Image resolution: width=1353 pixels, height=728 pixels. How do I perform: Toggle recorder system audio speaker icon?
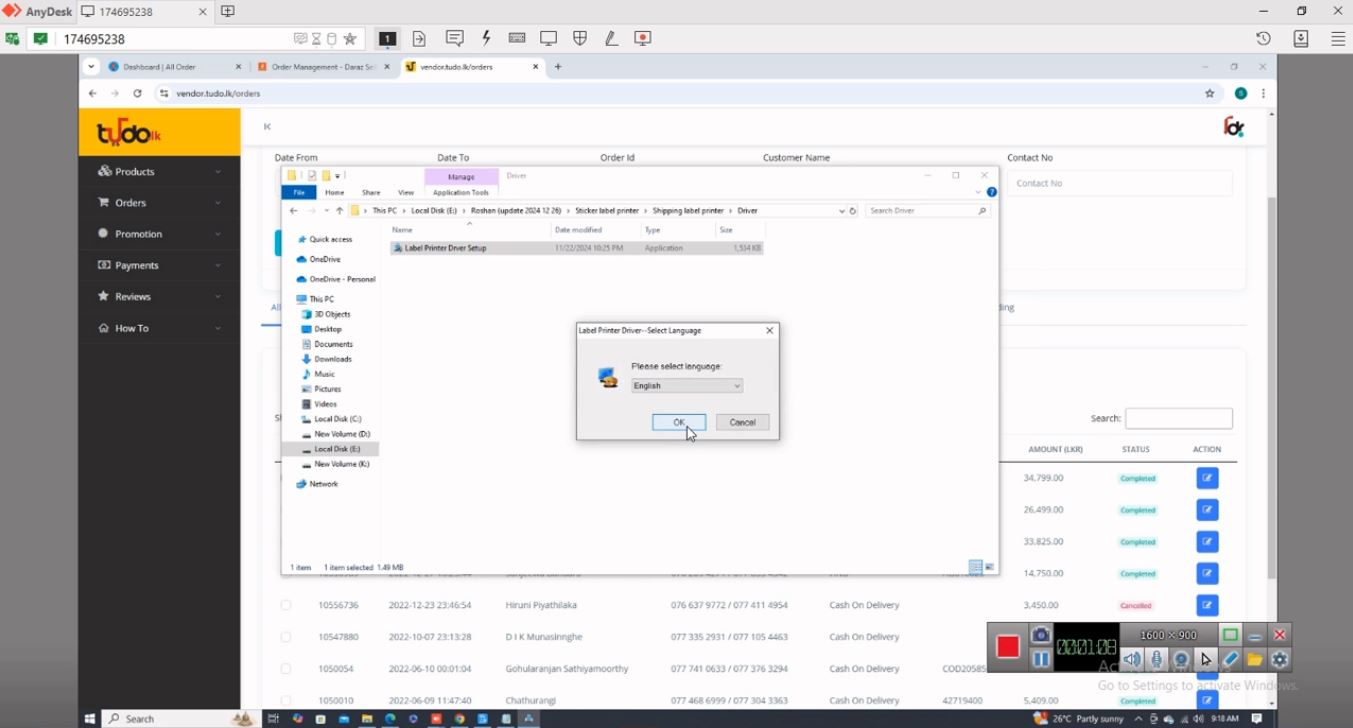[1131, 659]
